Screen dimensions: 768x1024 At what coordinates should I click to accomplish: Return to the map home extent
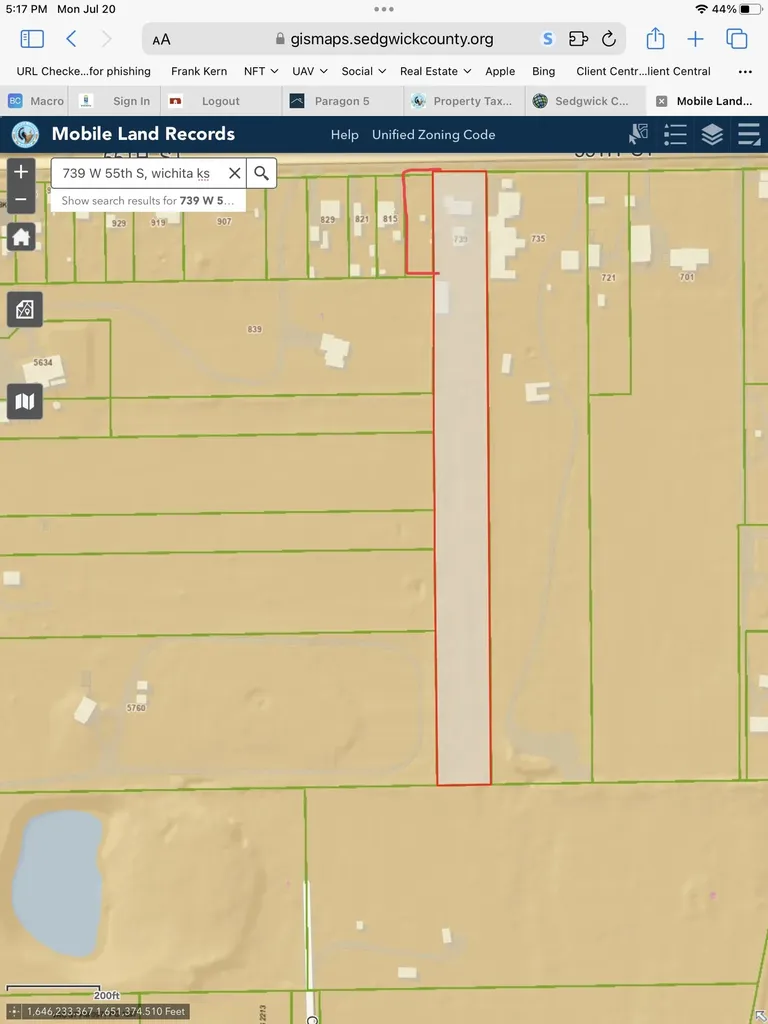tap(21, 237)
